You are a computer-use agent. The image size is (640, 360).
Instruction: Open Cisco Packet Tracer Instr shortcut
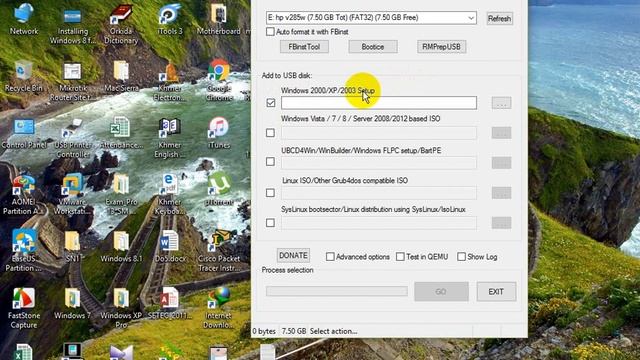[219, 251]
